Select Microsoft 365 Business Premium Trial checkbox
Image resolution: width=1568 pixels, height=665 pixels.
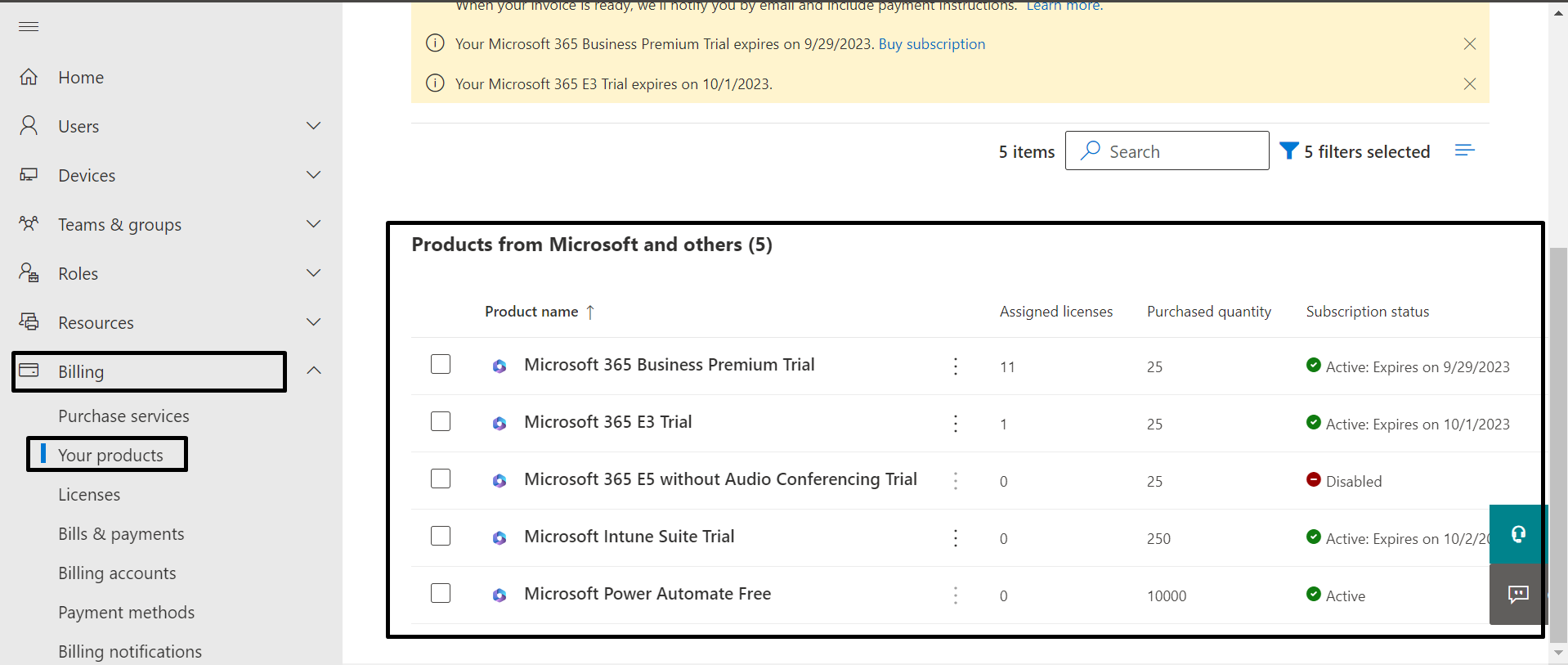point(441,364)
